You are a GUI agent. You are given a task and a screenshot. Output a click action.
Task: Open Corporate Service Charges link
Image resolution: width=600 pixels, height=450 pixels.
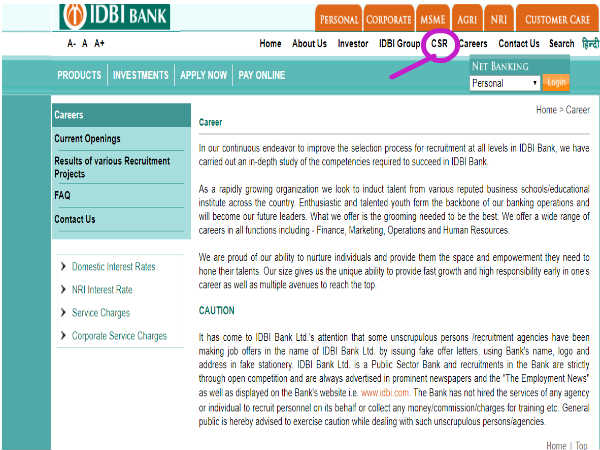coord(119,336)
